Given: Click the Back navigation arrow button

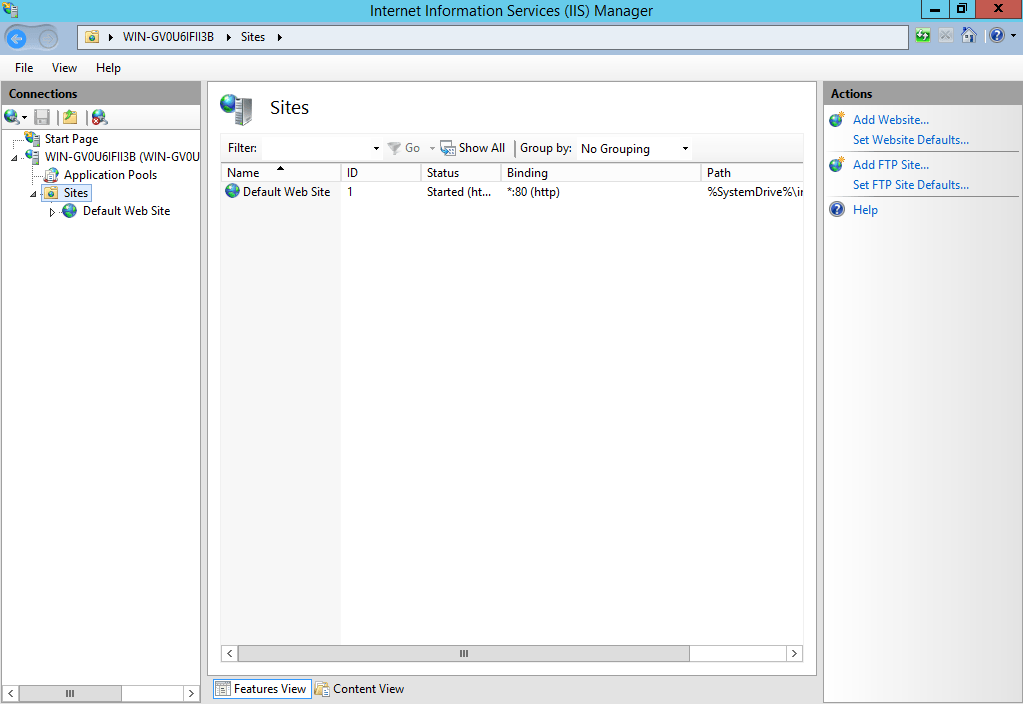Looking at the screenshot, I should [x=17, y=38].
